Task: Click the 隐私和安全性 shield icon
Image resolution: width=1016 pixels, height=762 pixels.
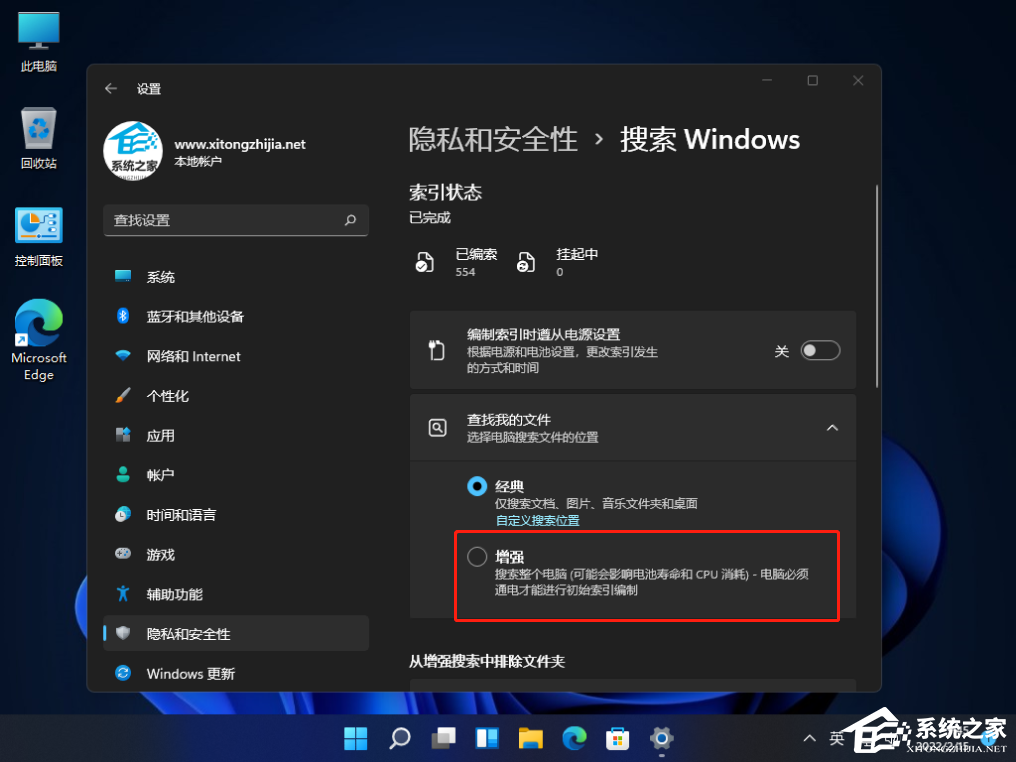Action: coord(123,633)
